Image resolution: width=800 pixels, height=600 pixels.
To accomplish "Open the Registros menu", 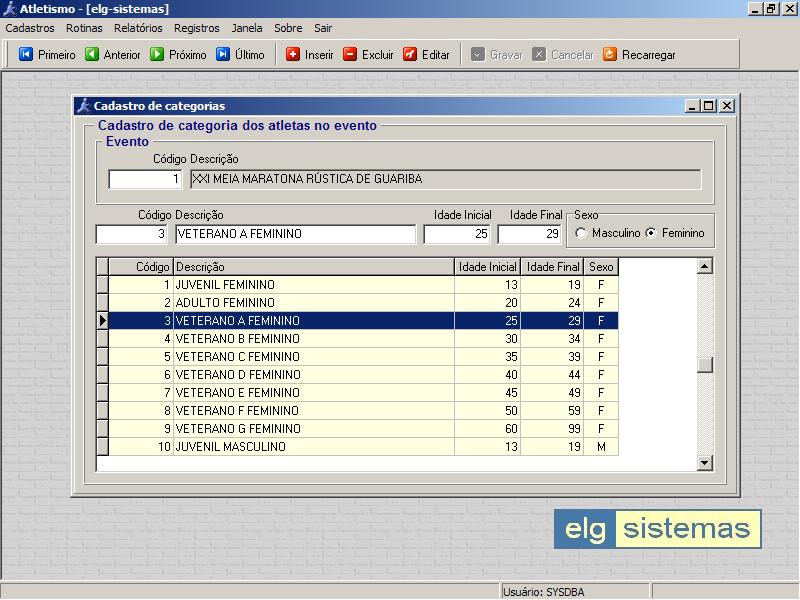I will (196, 28).
